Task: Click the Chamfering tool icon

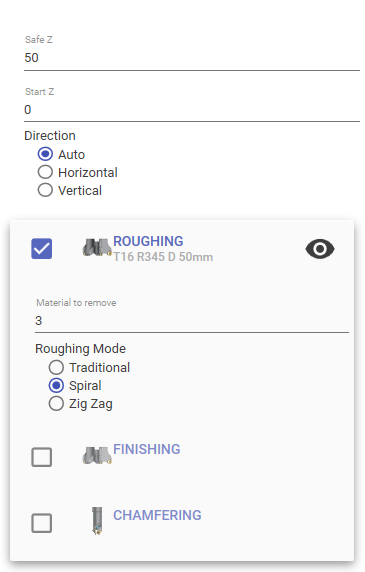Action: click(97, 521)
